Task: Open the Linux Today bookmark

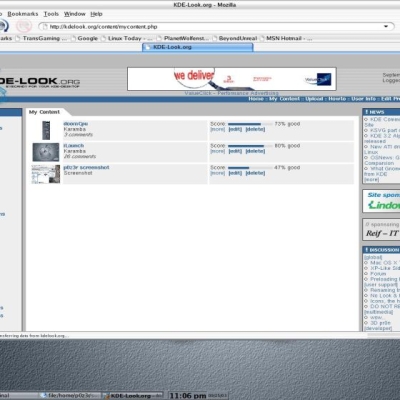Action: [127, 38]
